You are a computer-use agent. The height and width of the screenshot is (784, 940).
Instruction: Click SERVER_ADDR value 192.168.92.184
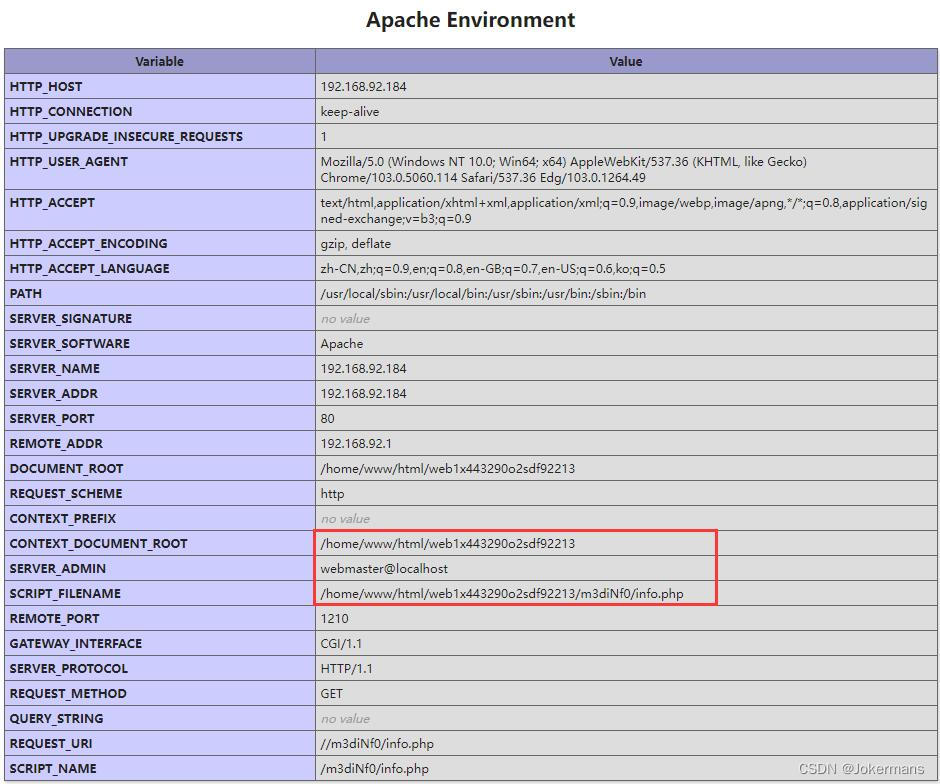(x=363, y=394)
